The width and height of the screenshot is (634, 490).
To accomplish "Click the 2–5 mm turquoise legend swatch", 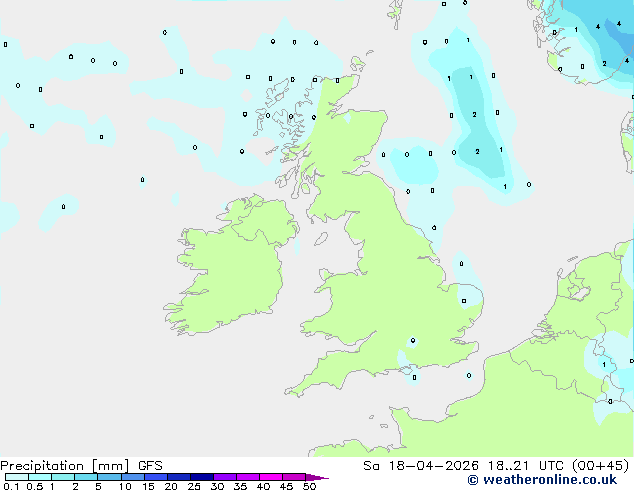I will [86, 477].
